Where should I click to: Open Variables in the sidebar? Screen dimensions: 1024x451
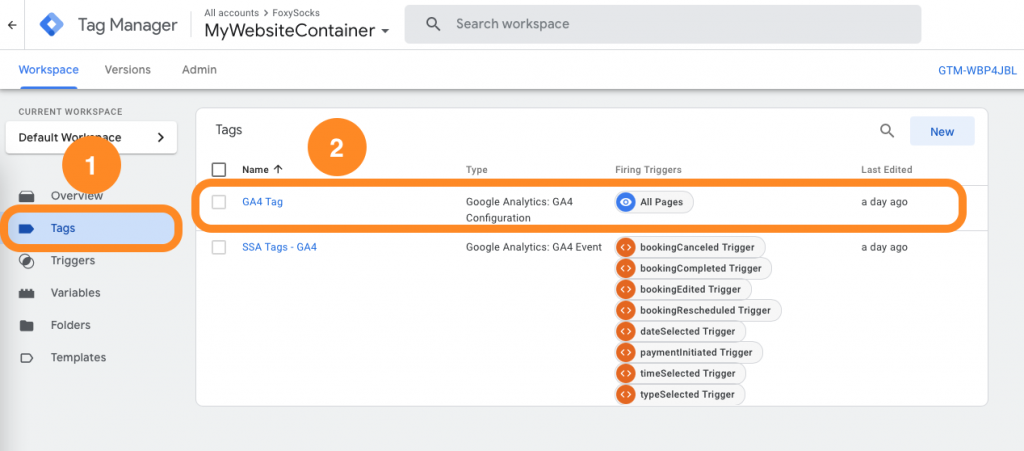tap(76, 293)
